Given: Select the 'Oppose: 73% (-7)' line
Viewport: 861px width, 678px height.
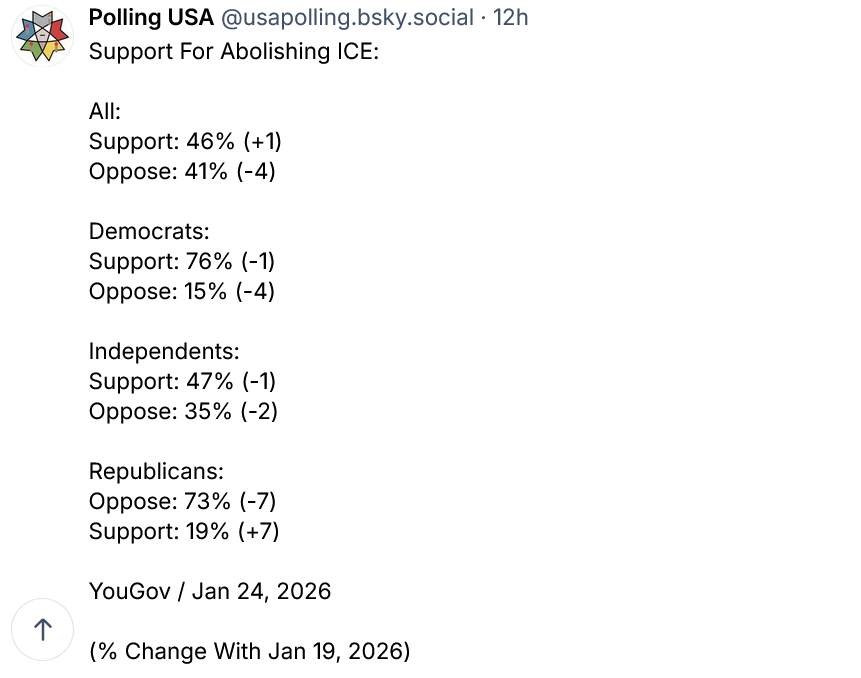Looking at the screenshot, I should coord(183,501).
